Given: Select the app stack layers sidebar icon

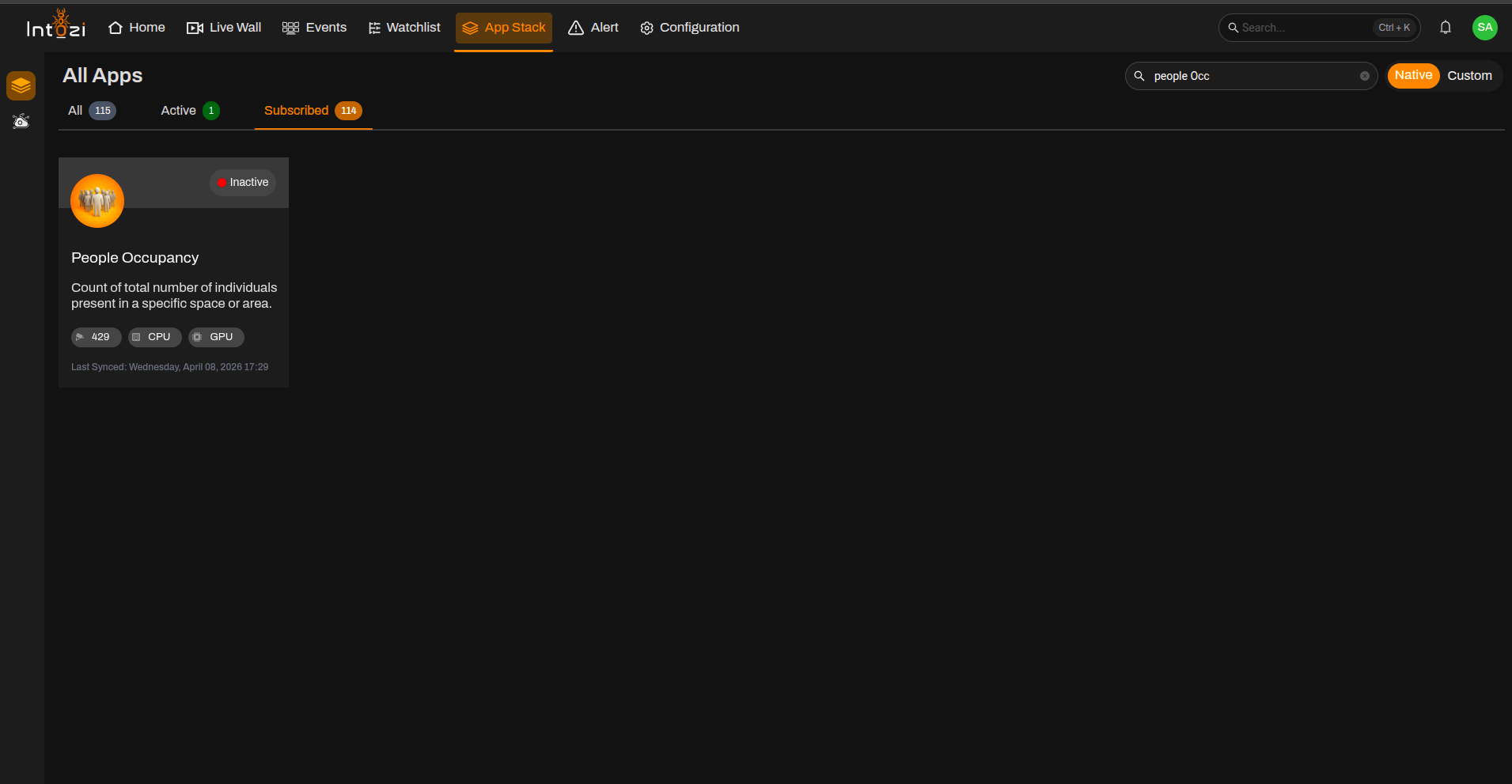Looking at the screenshot, I should (x=21, y=85).
